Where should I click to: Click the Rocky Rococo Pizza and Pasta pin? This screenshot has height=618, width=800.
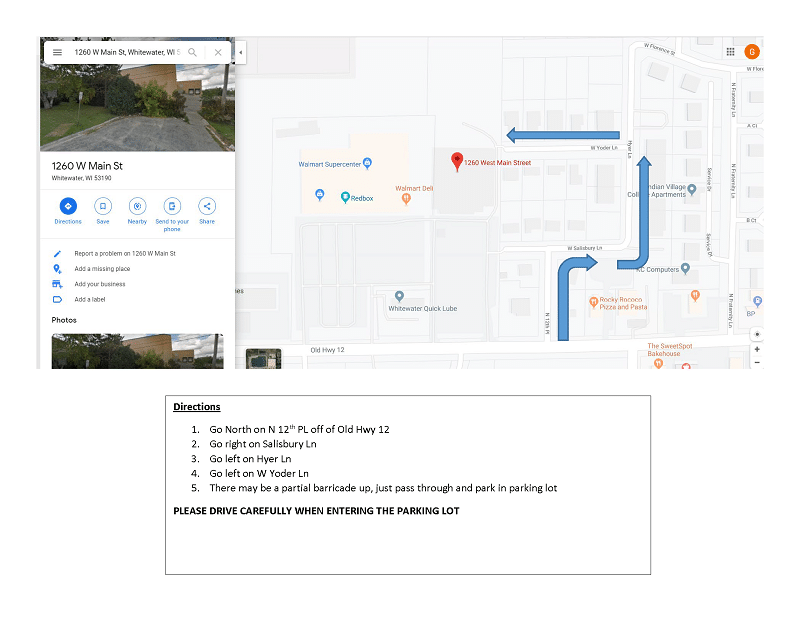tap(593, 302)
